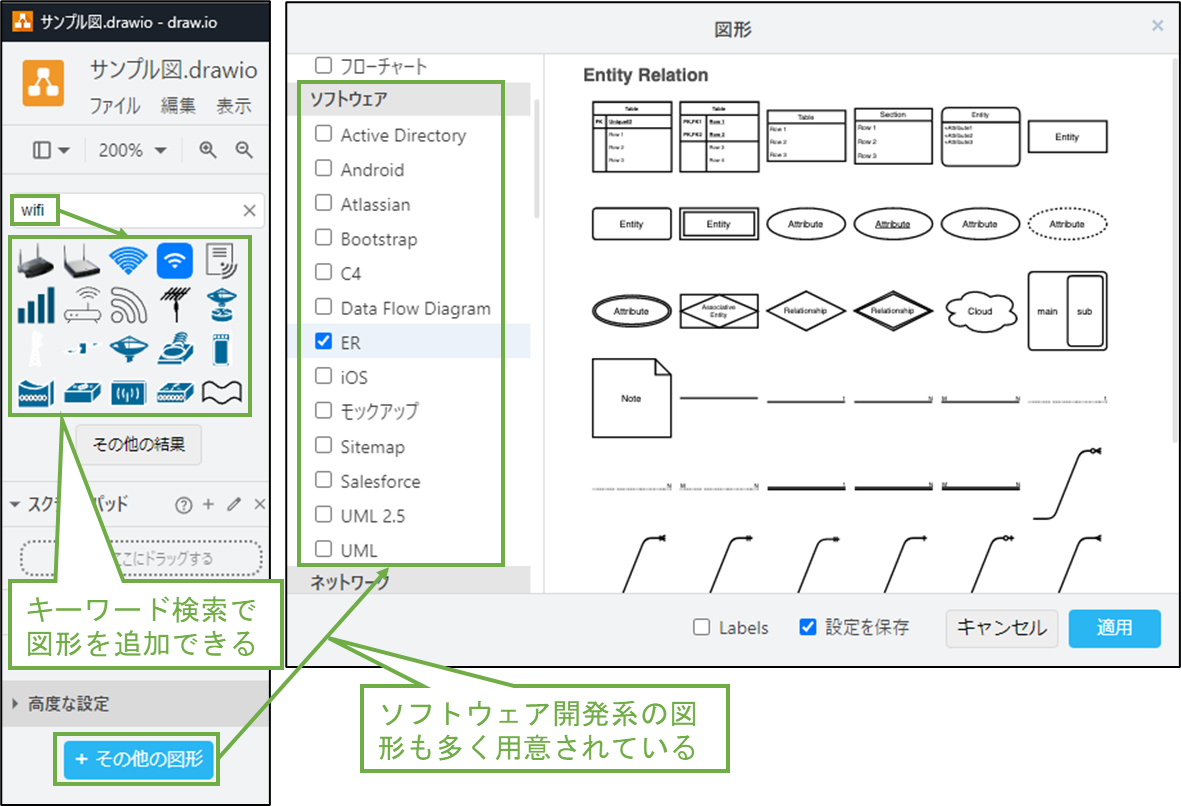The width and height of the screenshot is (1181, 806).
Task: Click the draw.io orange logo
Action: 43,82
